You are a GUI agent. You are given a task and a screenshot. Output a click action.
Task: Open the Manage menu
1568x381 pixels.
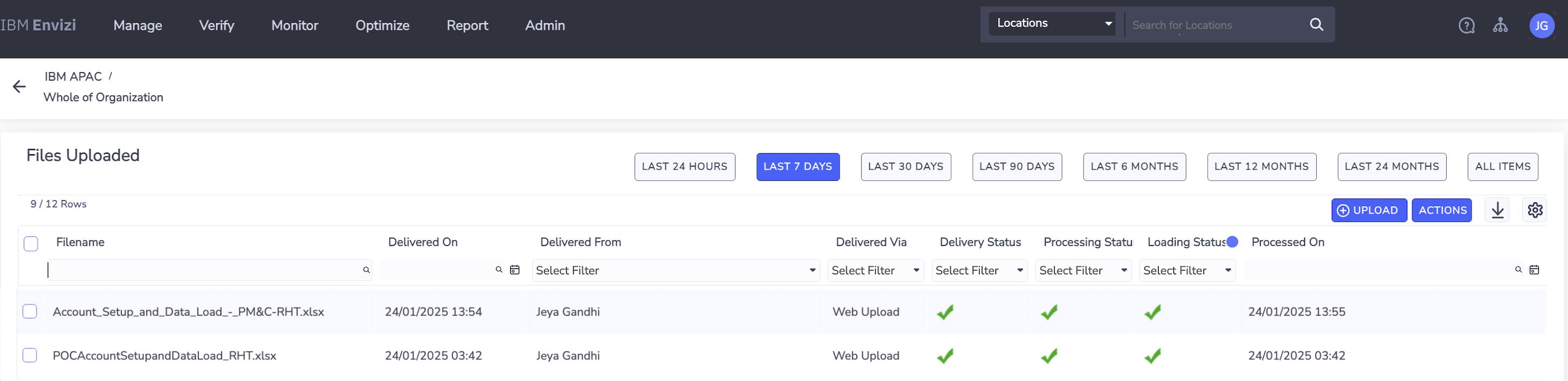[x=137, y=25]
